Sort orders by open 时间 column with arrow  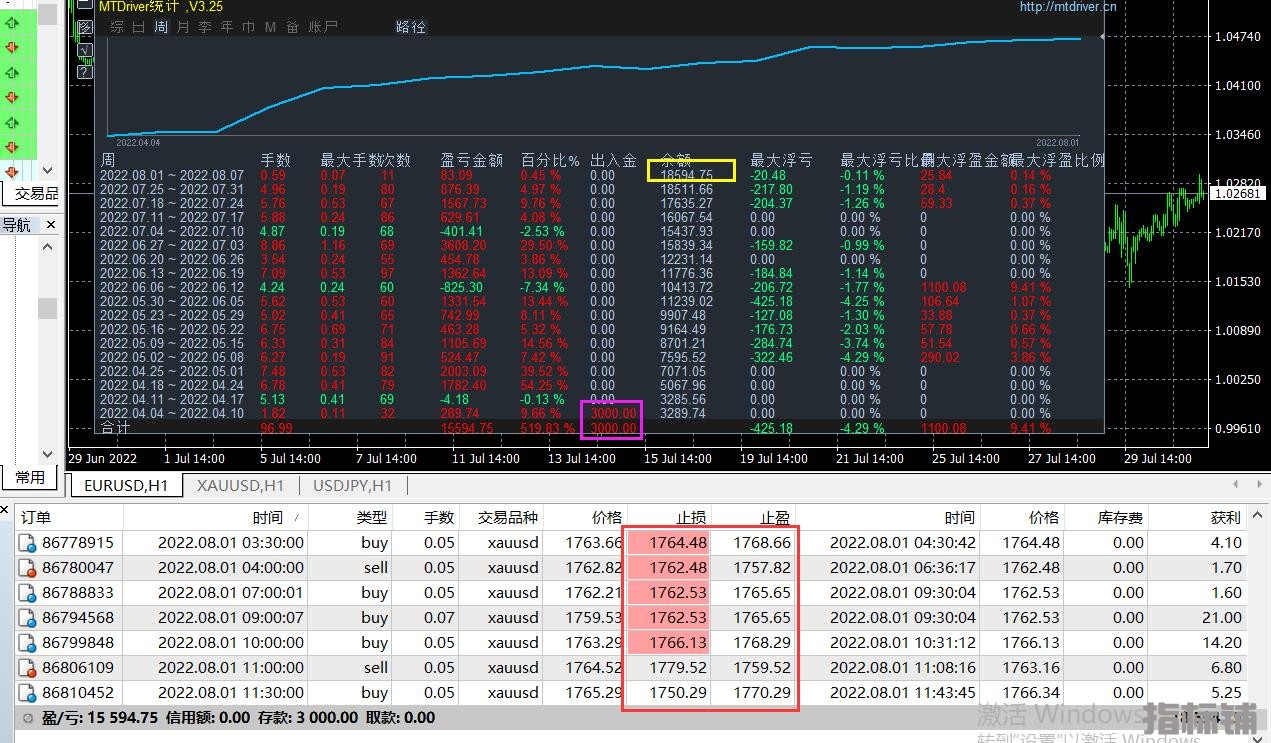(216, 517)
